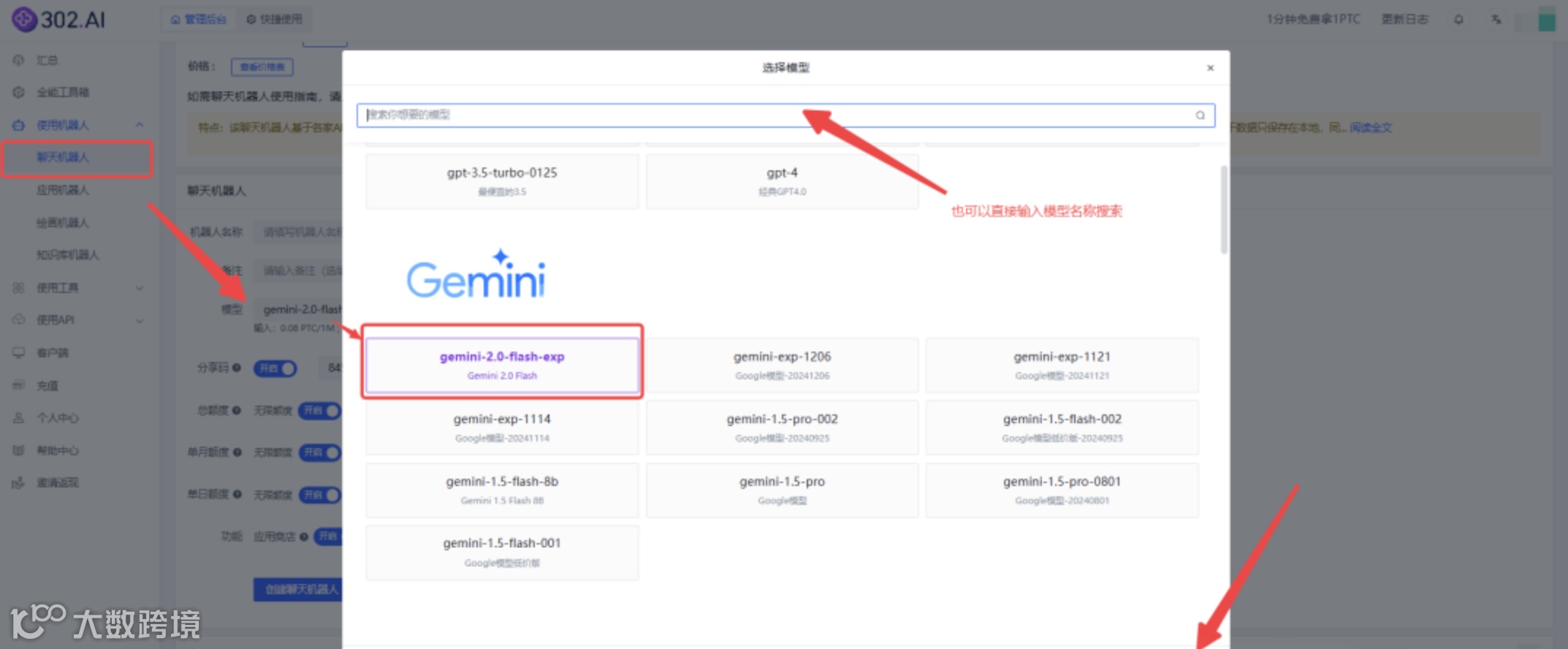Toggle the 分享码 switch

pyautogui.click(x=275, y=368)
